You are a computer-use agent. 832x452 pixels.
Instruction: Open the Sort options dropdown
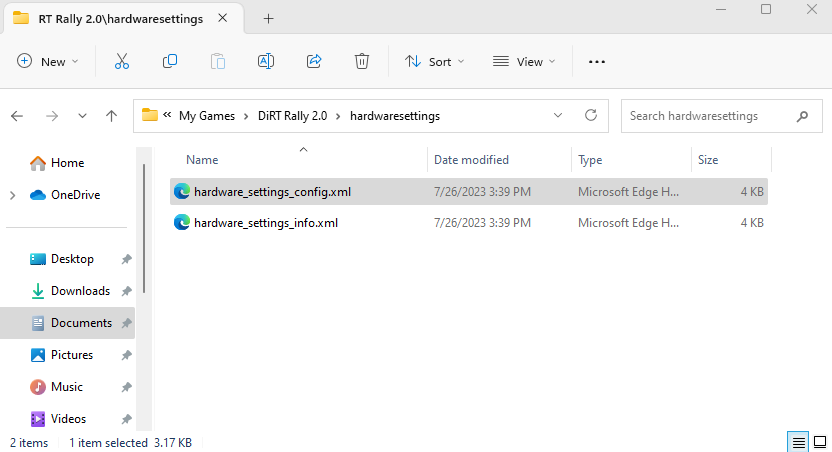pyautogui.click(x=434, y=61)
